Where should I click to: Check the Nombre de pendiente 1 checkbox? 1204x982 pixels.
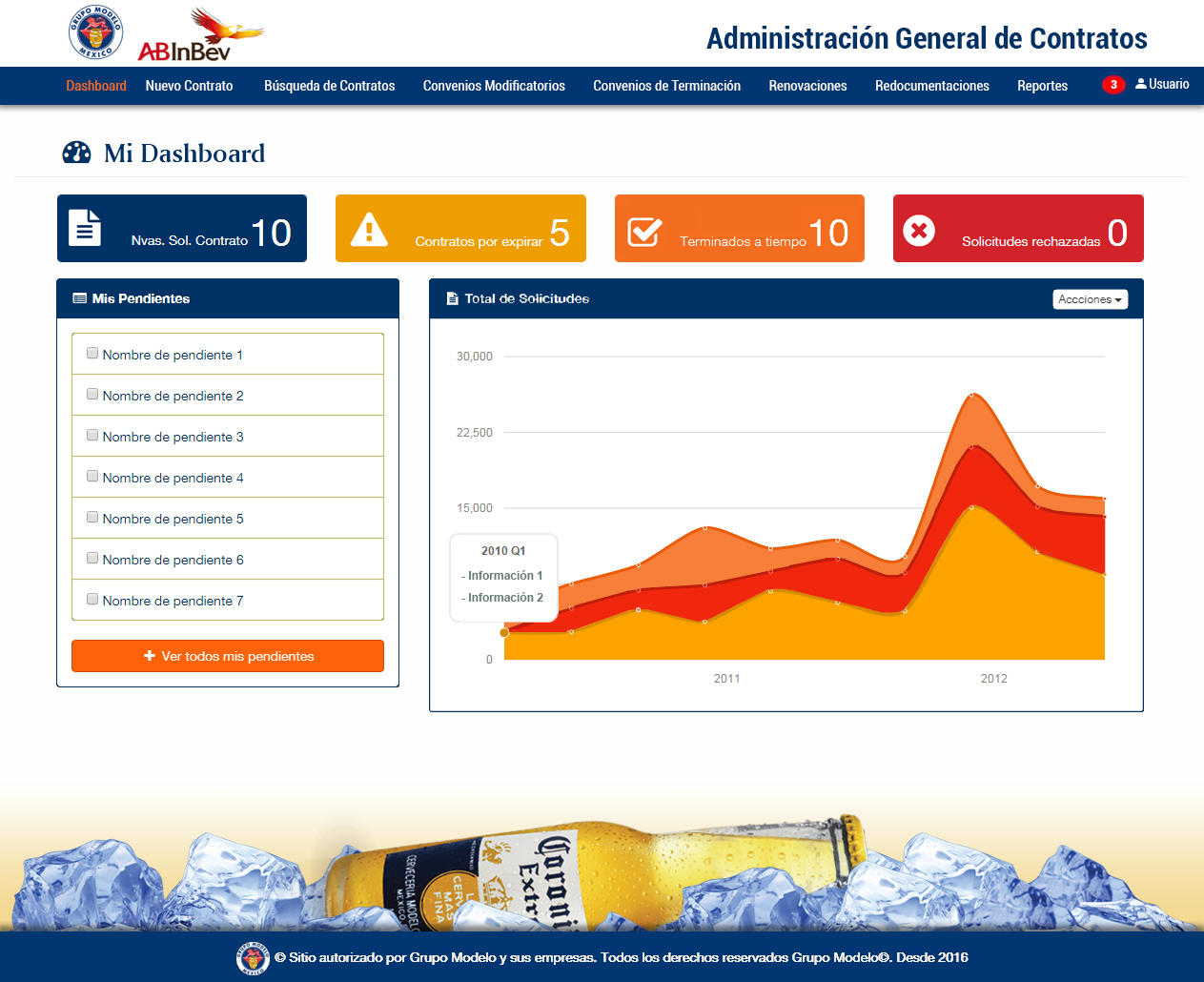point(92,354)
